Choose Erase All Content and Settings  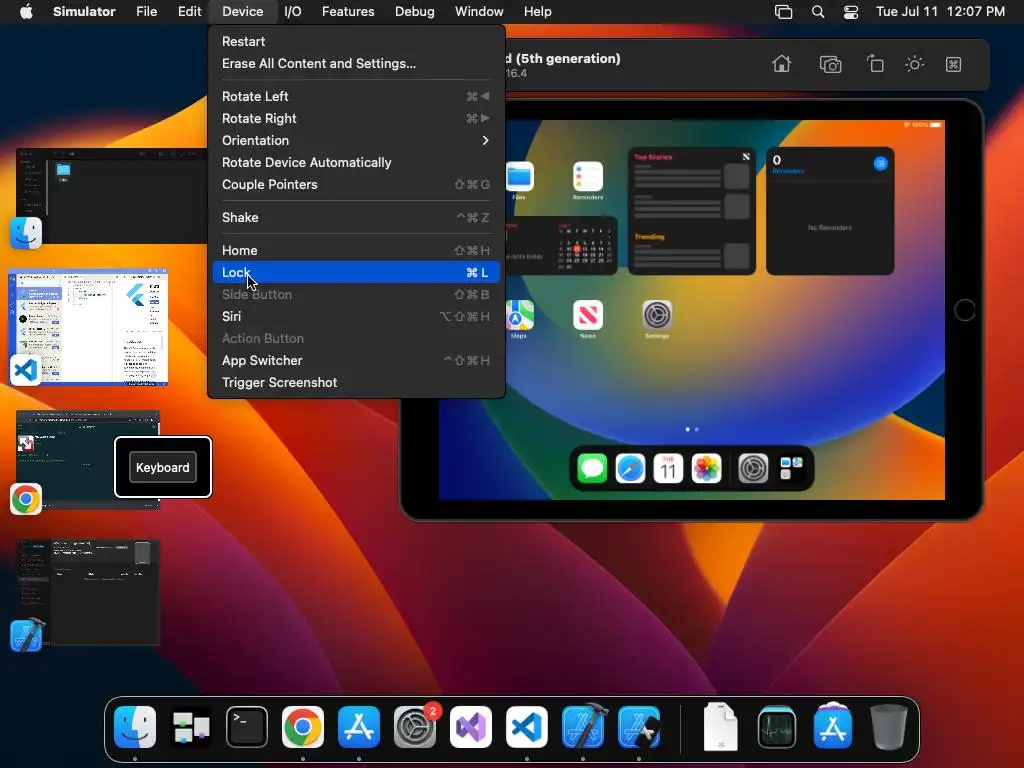(356, 63)
